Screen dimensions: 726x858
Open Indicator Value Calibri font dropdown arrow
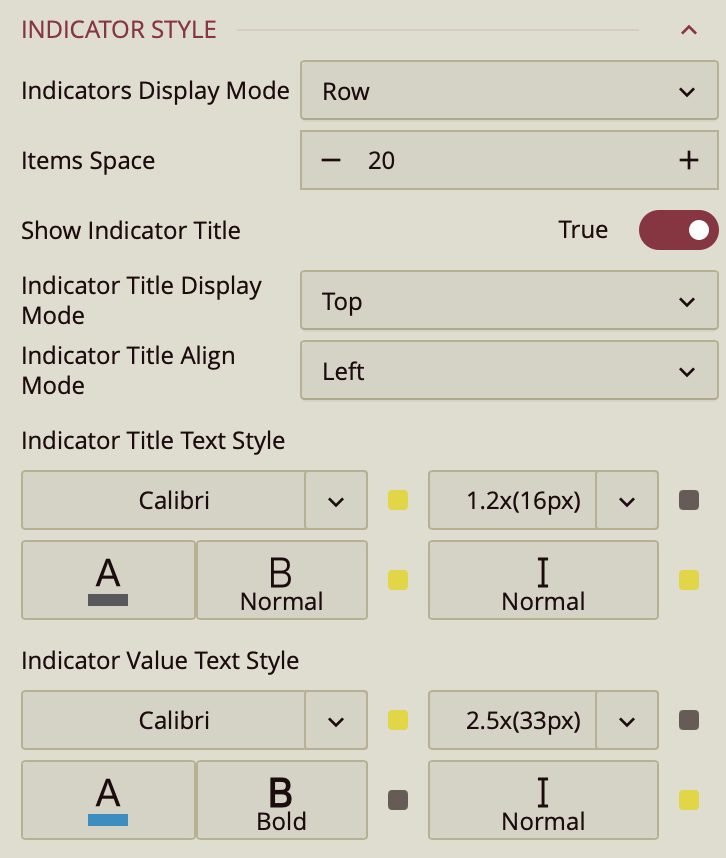tap(336, 720)
